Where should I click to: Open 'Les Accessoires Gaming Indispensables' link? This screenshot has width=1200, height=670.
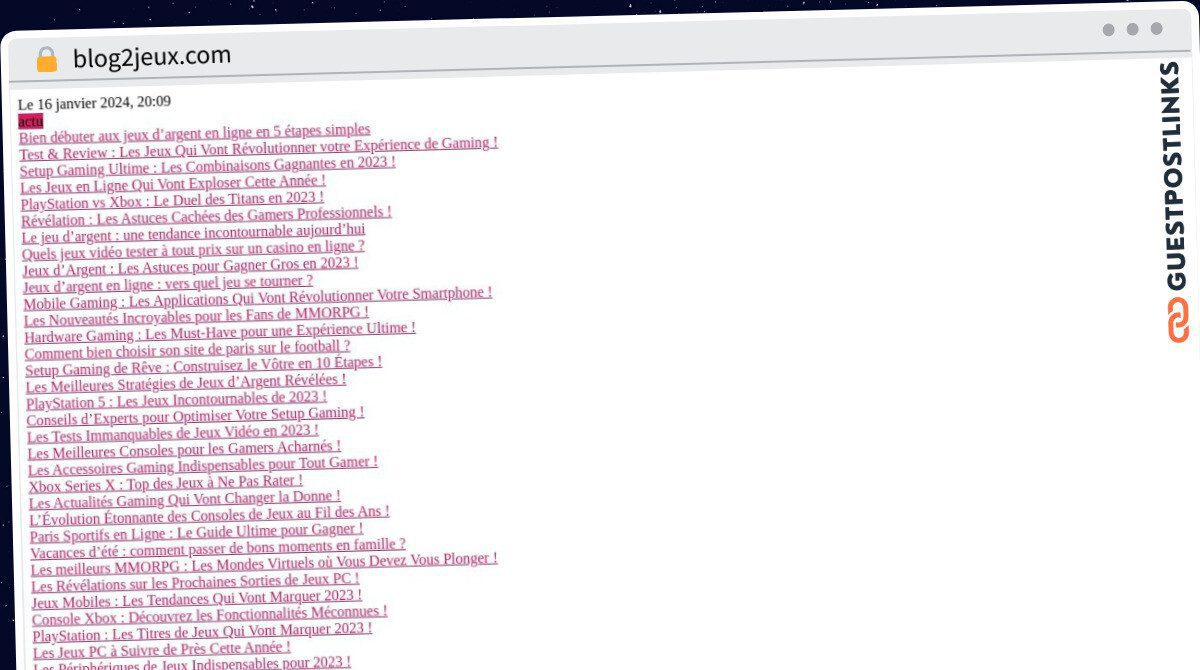(203, 467)
